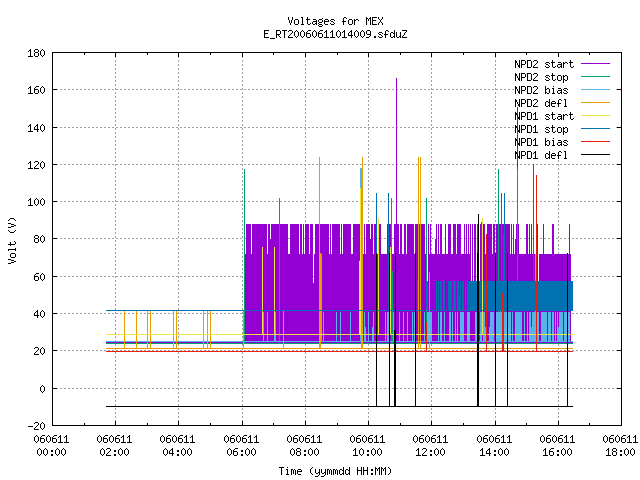640x480 pixels.
Task: Click the filename E_RT20060611014009.sfduZ subtitle
Action: tap(335, 34)
